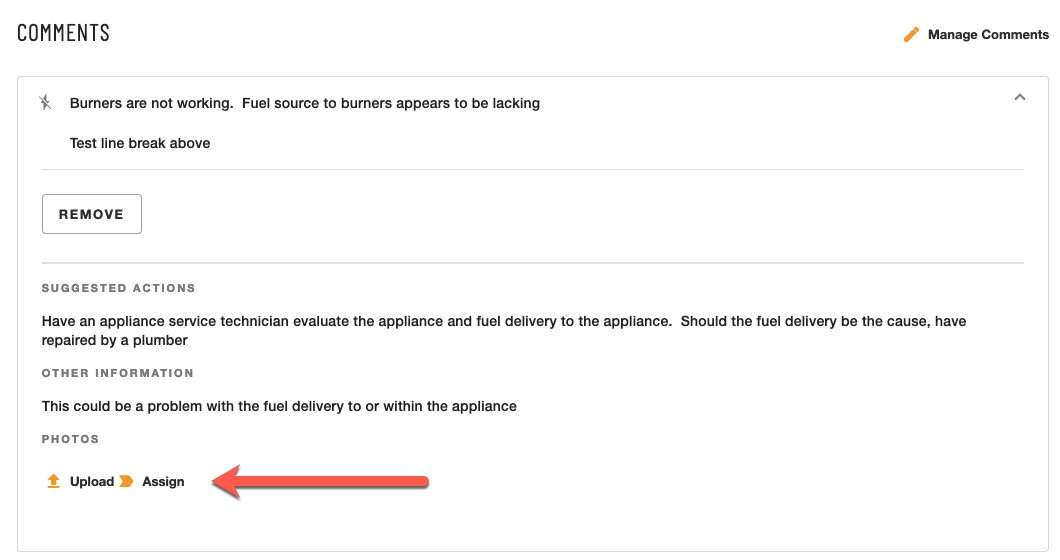Open the Manage Comments link
This screenshot has height=560, width=1060.
[988, 35]
